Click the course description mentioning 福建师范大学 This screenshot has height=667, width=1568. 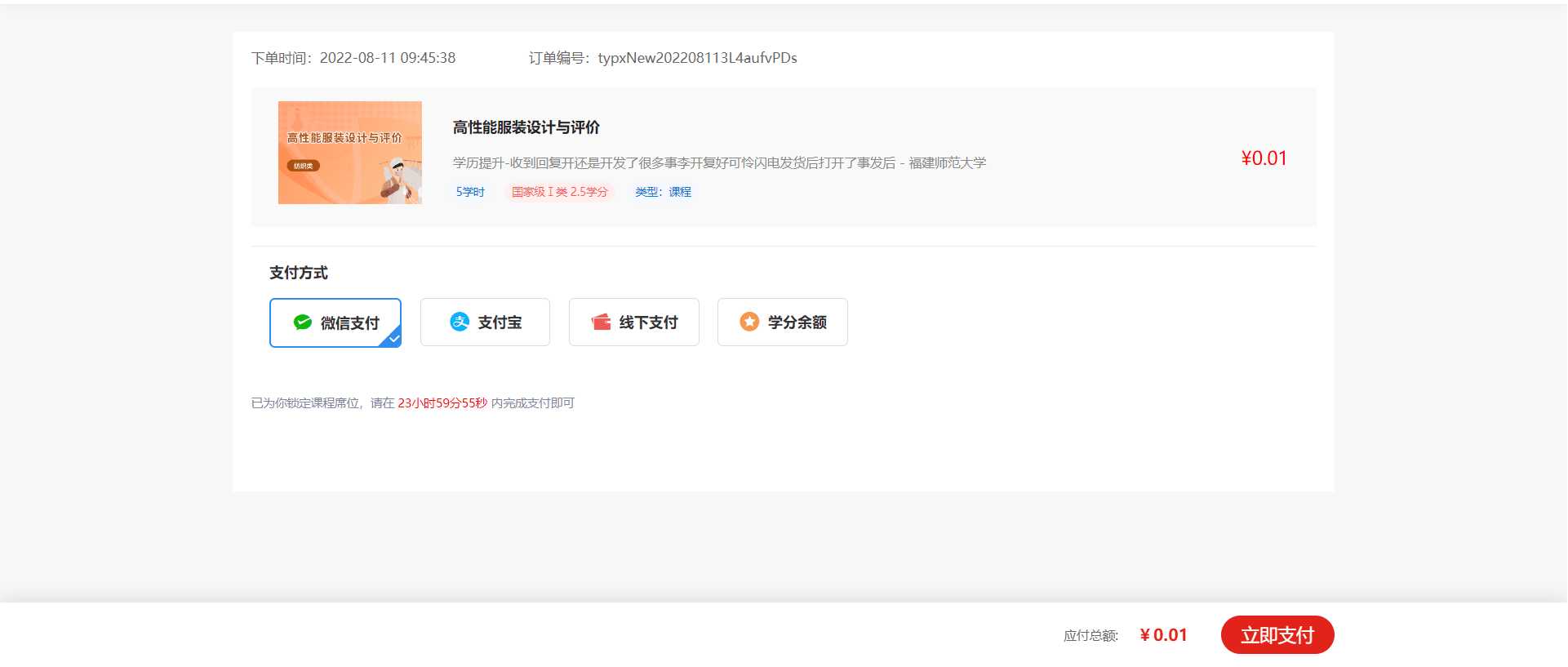719,163
